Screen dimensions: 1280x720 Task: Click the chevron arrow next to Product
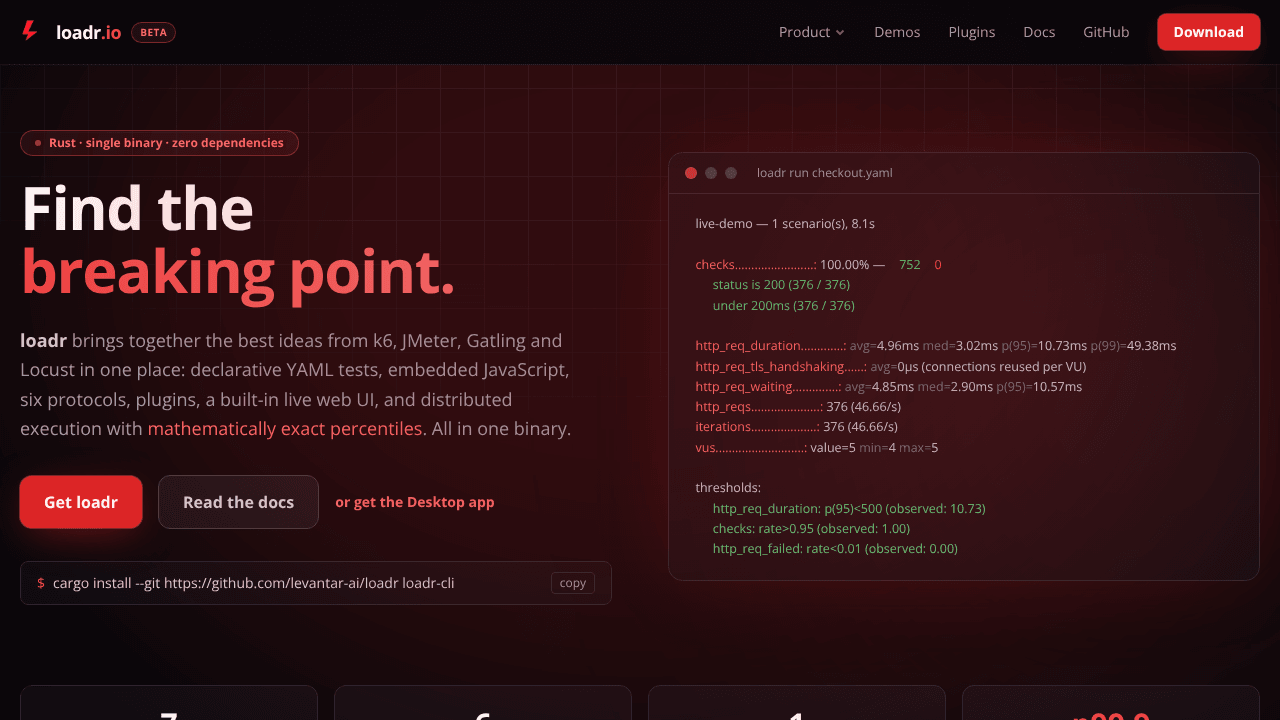point(840,33)
